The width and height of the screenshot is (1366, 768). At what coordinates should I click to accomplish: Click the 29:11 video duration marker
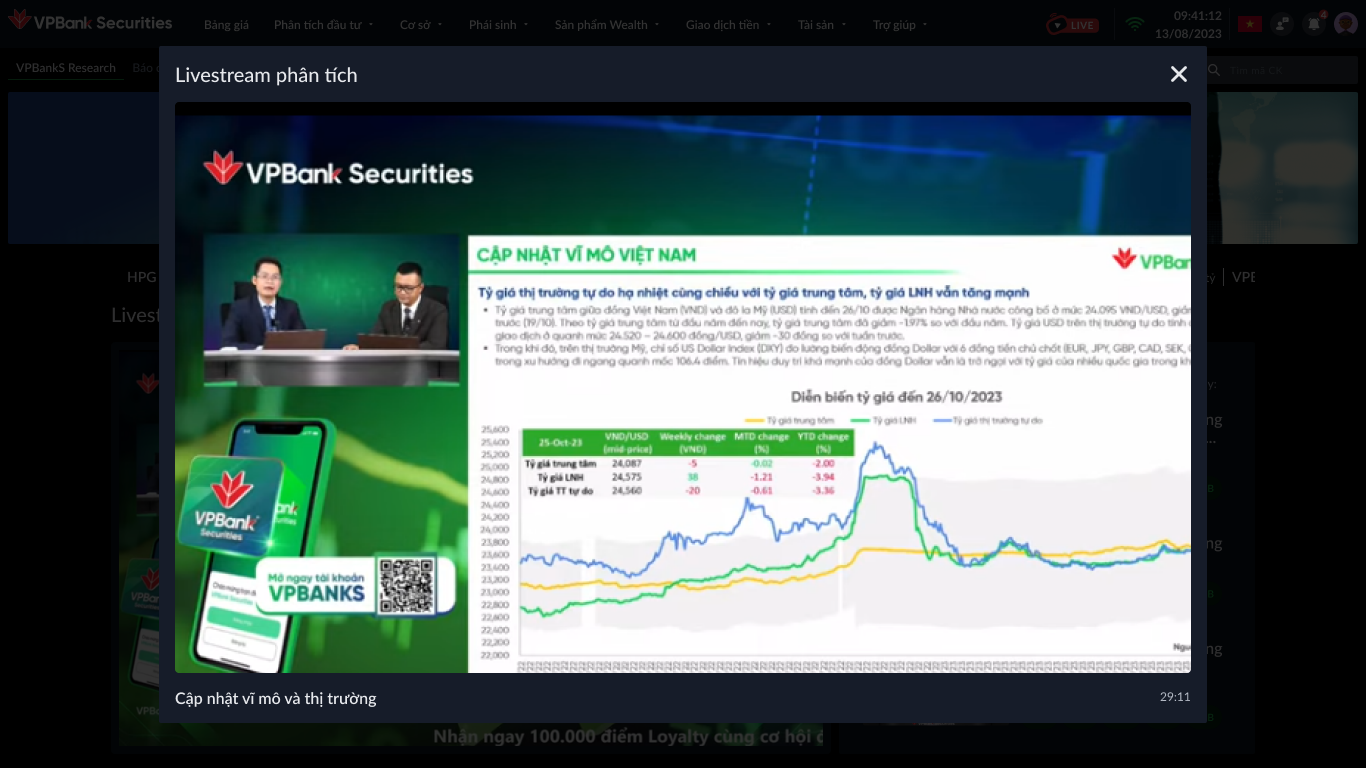tap(1173, 697)
